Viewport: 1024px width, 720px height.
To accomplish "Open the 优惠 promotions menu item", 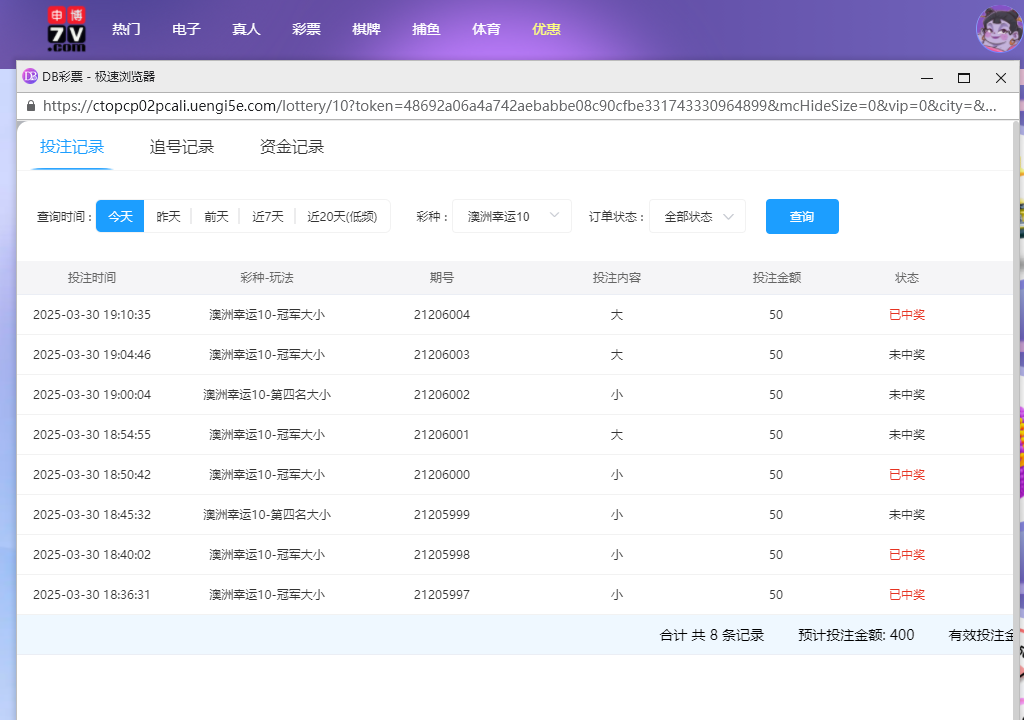I will [x=546, y=29].
